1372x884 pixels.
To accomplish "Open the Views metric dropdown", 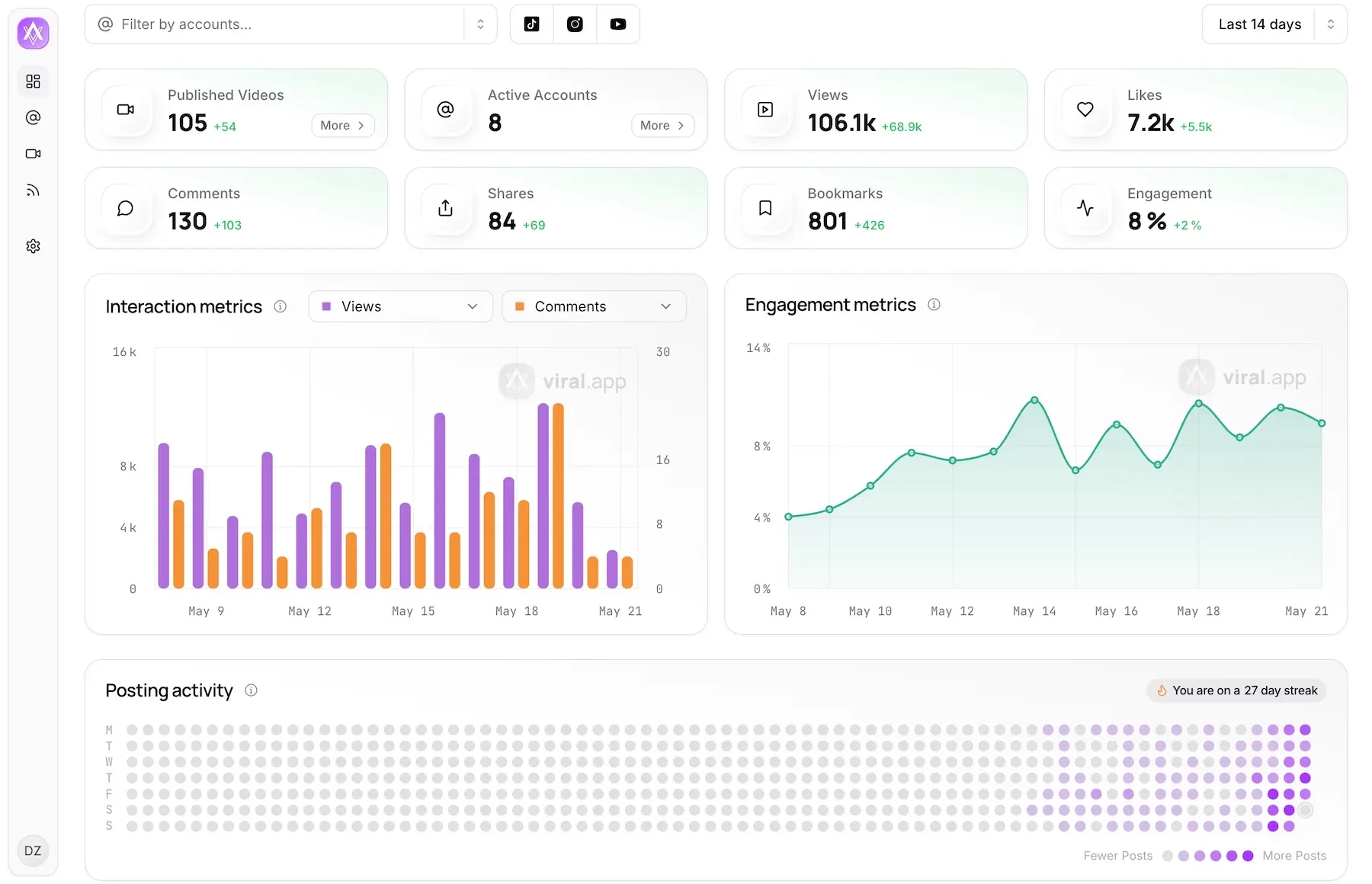I will (x=400, y=306).
